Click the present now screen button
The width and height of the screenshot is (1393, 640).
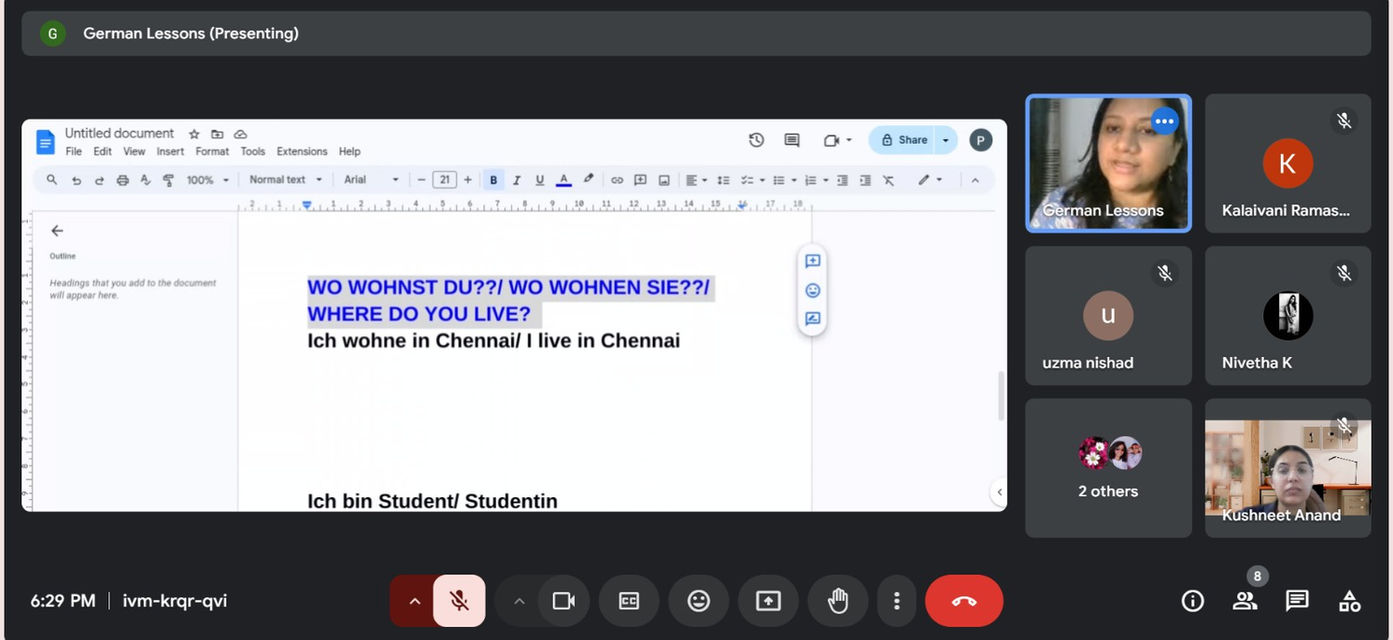(768, 601)
